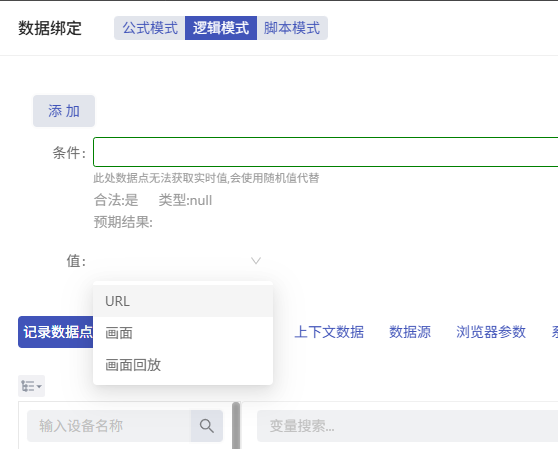This screenshot has height=449, width=558.
Task: Select the 逻辑模式 tab
Action: [x=221, y=28]
